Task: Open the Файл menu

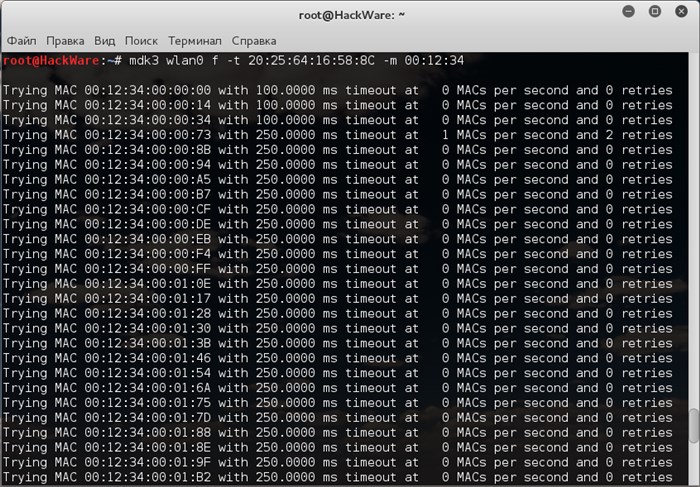Action: [21, 41]
